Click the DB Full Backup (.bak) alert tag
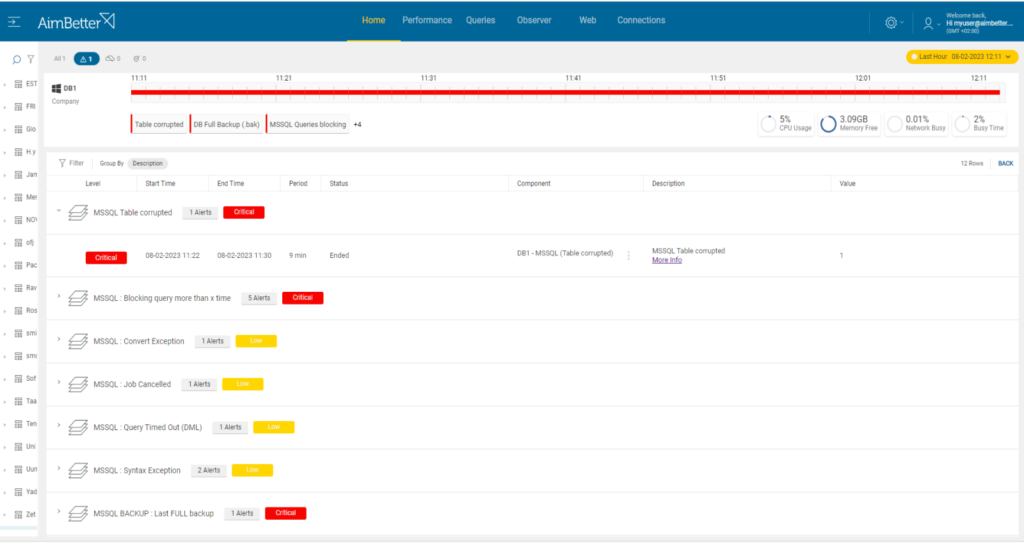The image size is (1024, 544). pos(227,124)
